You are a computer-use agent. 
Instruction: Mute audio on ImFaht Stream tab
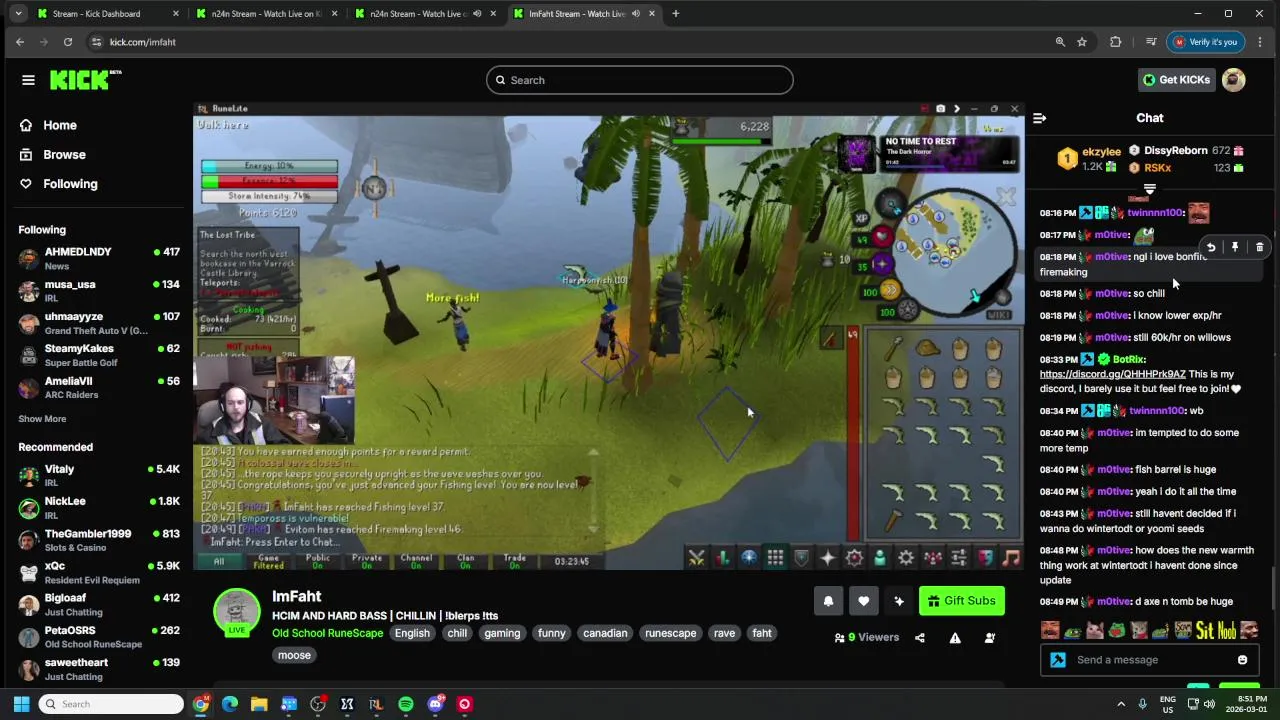[635, 14]
